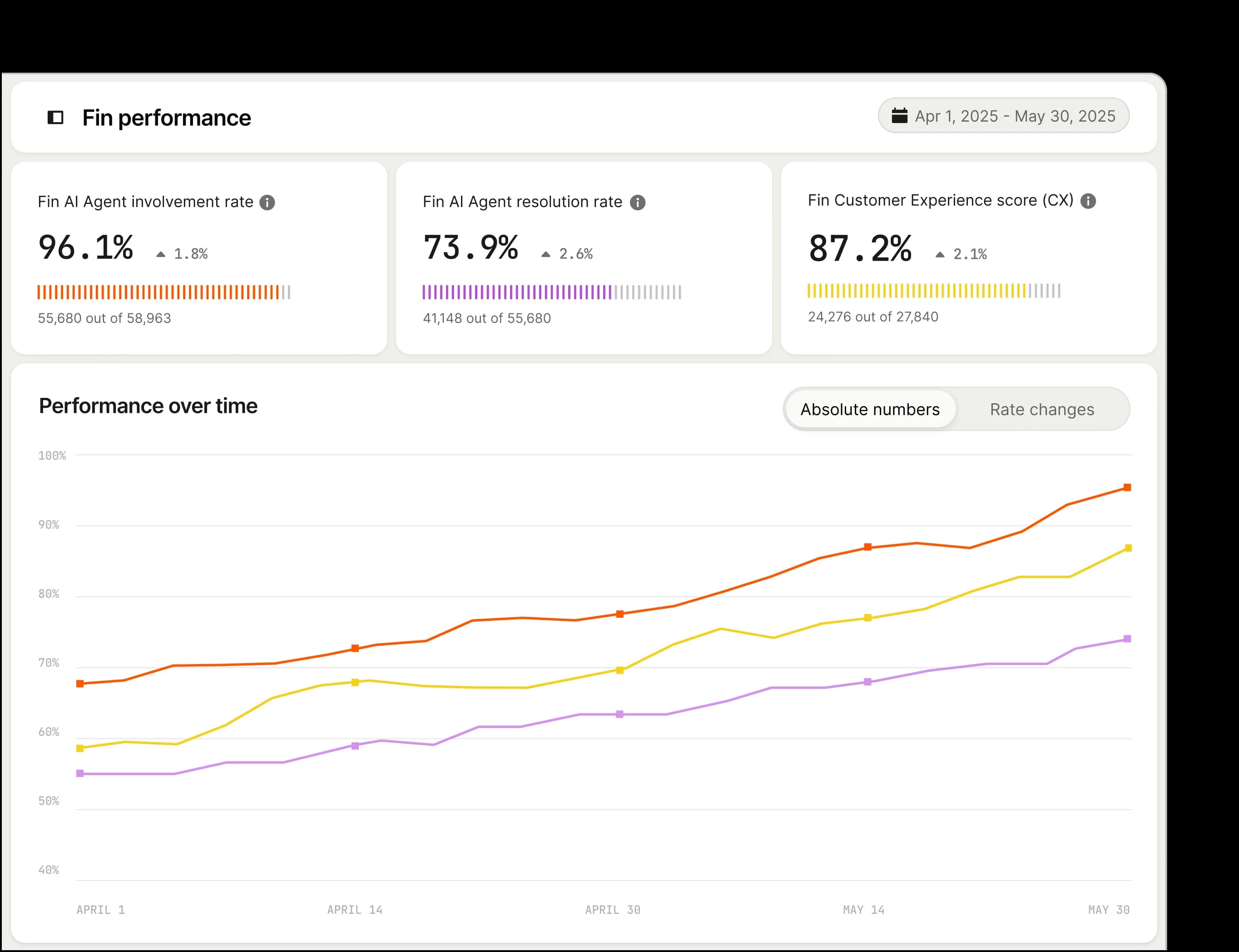Click the 80% y-axis label
Viewport: 1239px width, 952px height.
tap(49, 594)
